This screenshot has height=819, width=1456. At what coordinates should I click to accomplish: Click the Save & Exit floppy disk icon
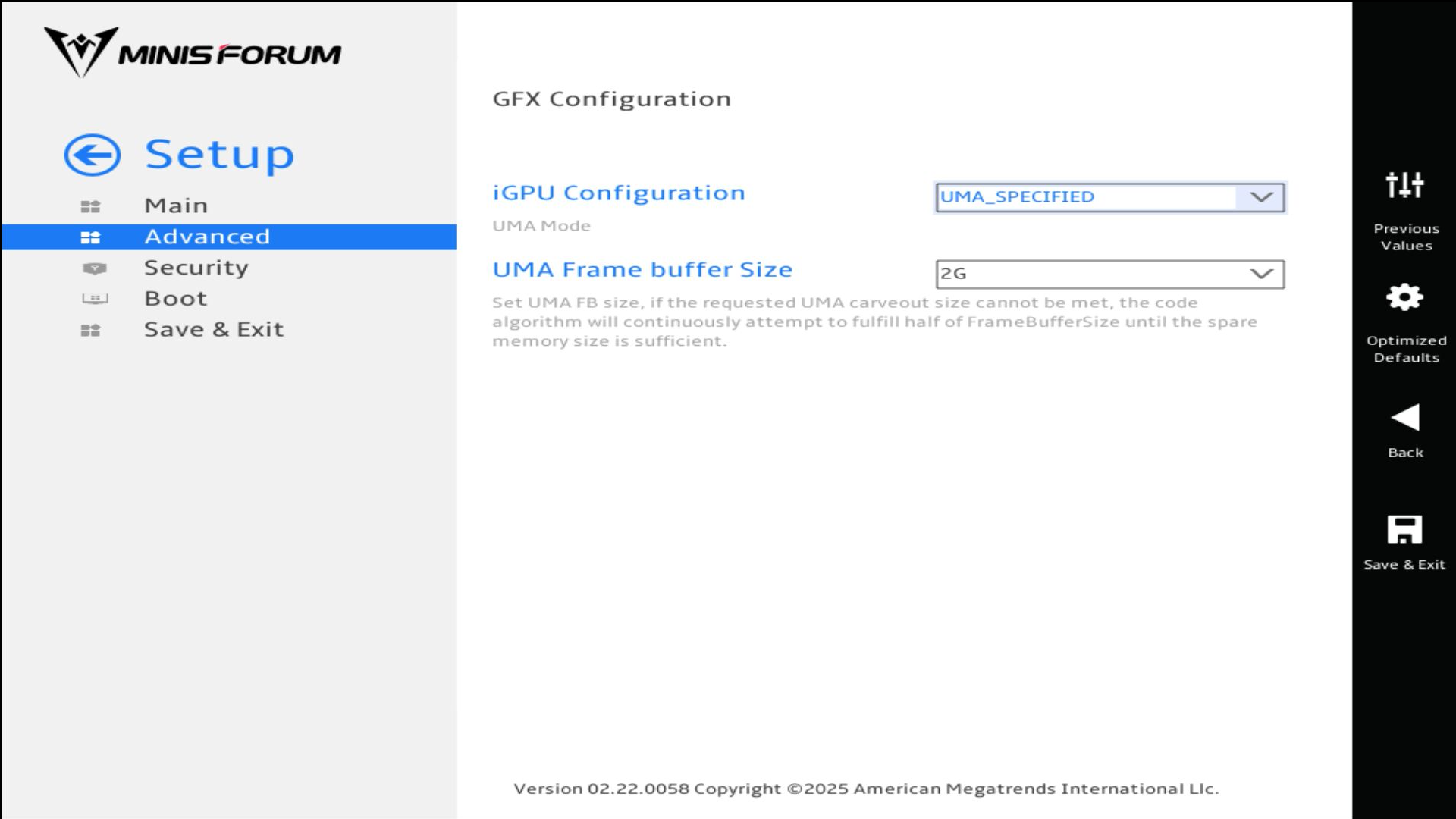pos(1404,529)
